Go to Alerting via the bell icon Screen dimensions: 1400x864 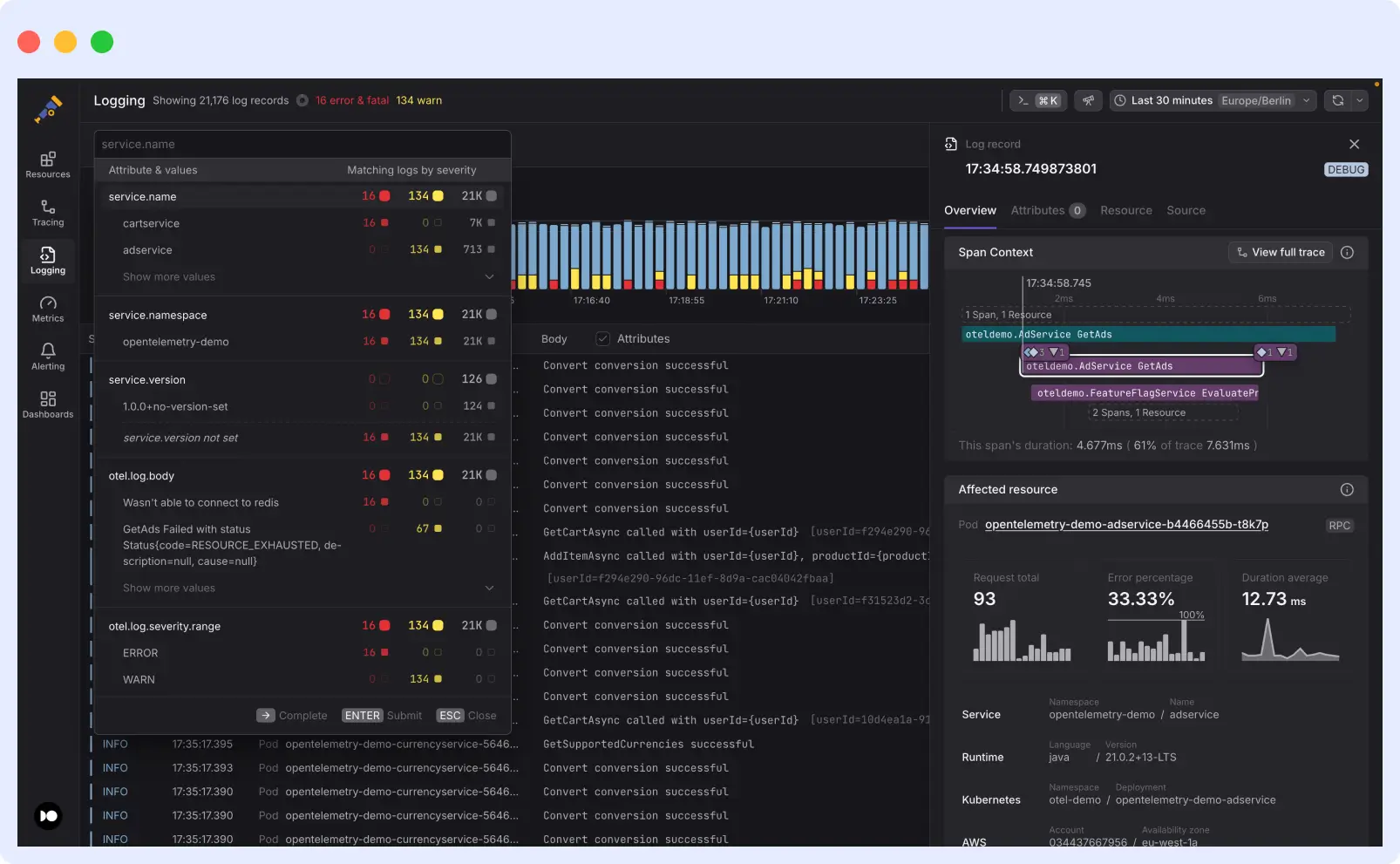tap(47, 355)
